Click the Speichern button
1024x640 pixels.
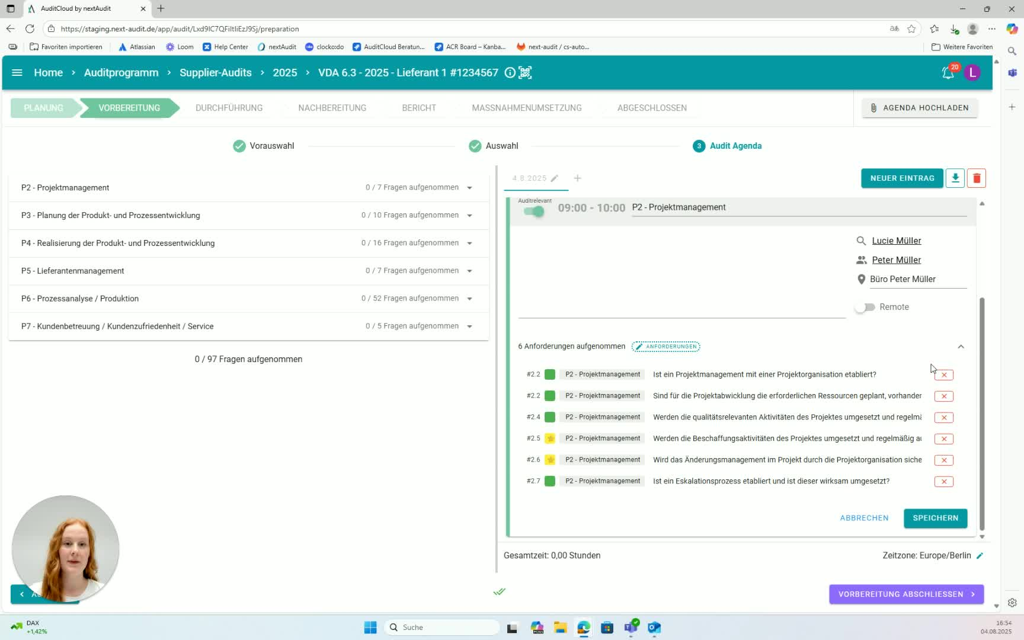935,518
